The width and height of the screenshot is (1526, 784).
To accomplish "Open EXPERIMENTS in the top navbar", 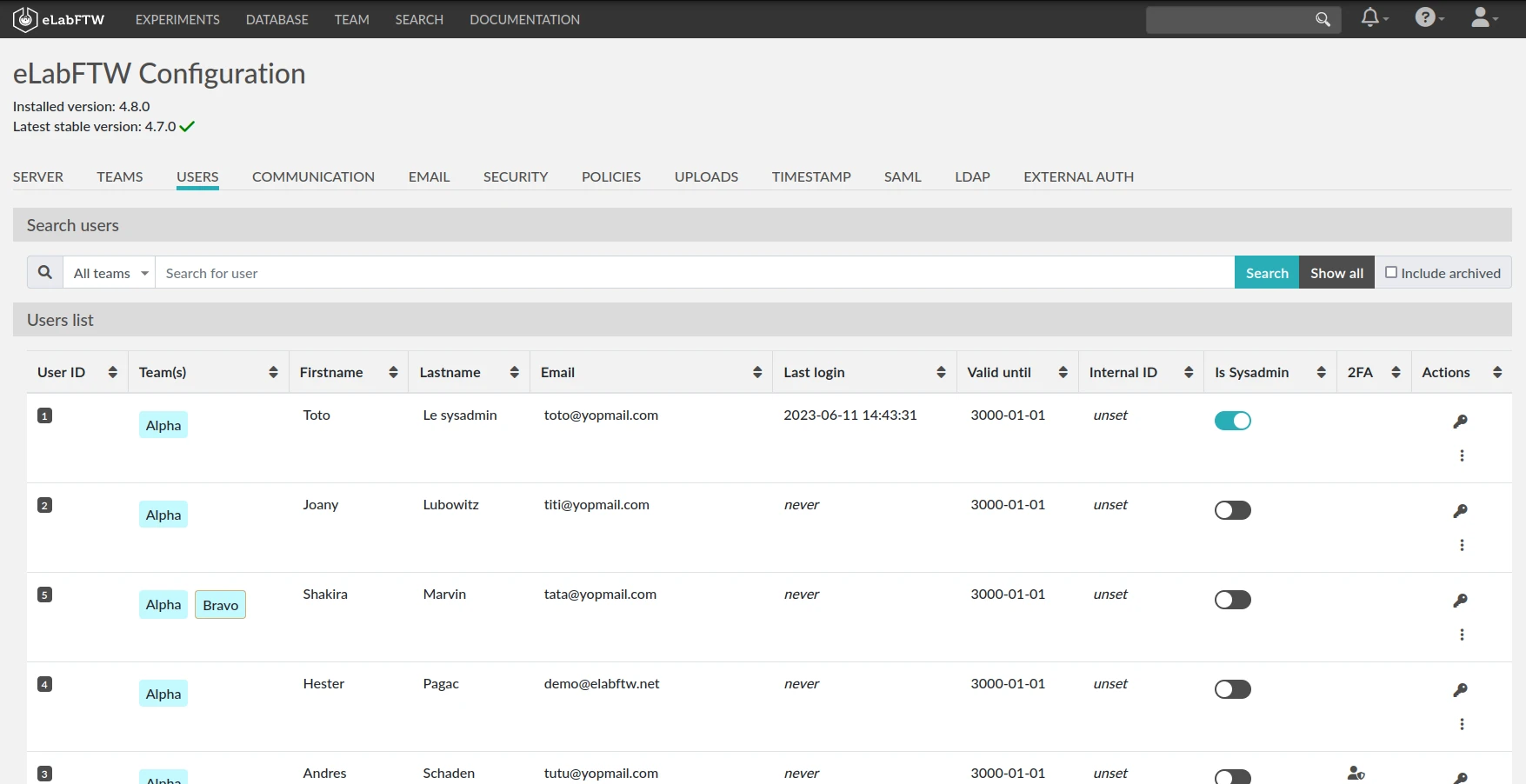I will tap(177, 19).
